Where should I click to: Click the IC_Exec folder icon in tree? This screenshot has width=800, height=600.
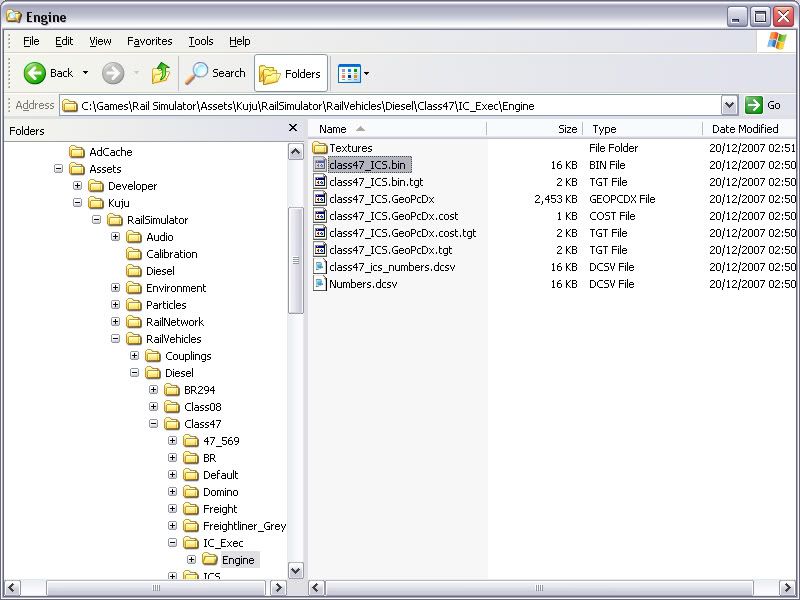click(x=191, y=543)
